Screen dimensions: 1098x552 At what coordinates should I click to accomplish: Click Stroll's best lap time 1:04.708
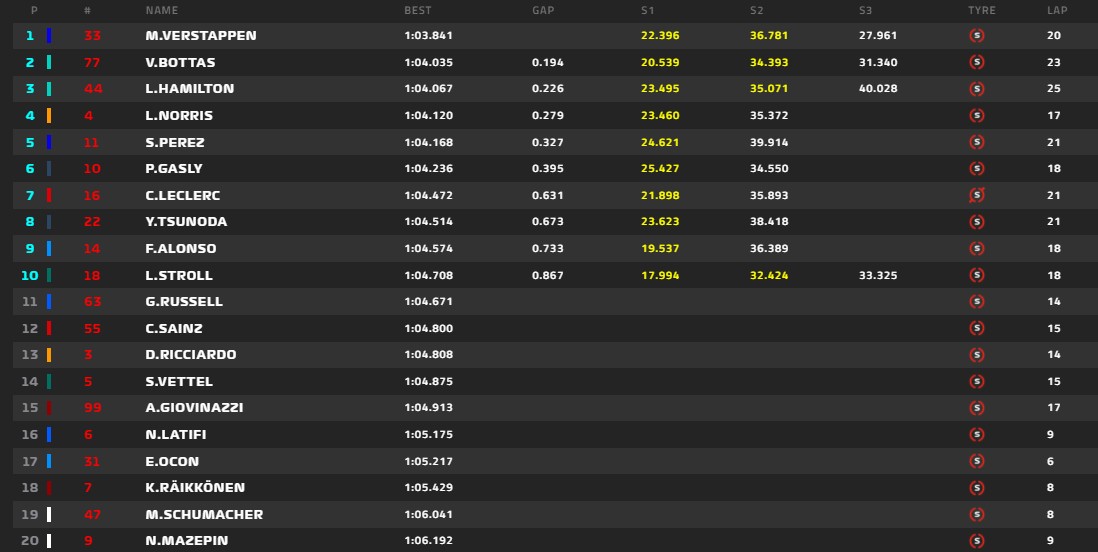429,275
